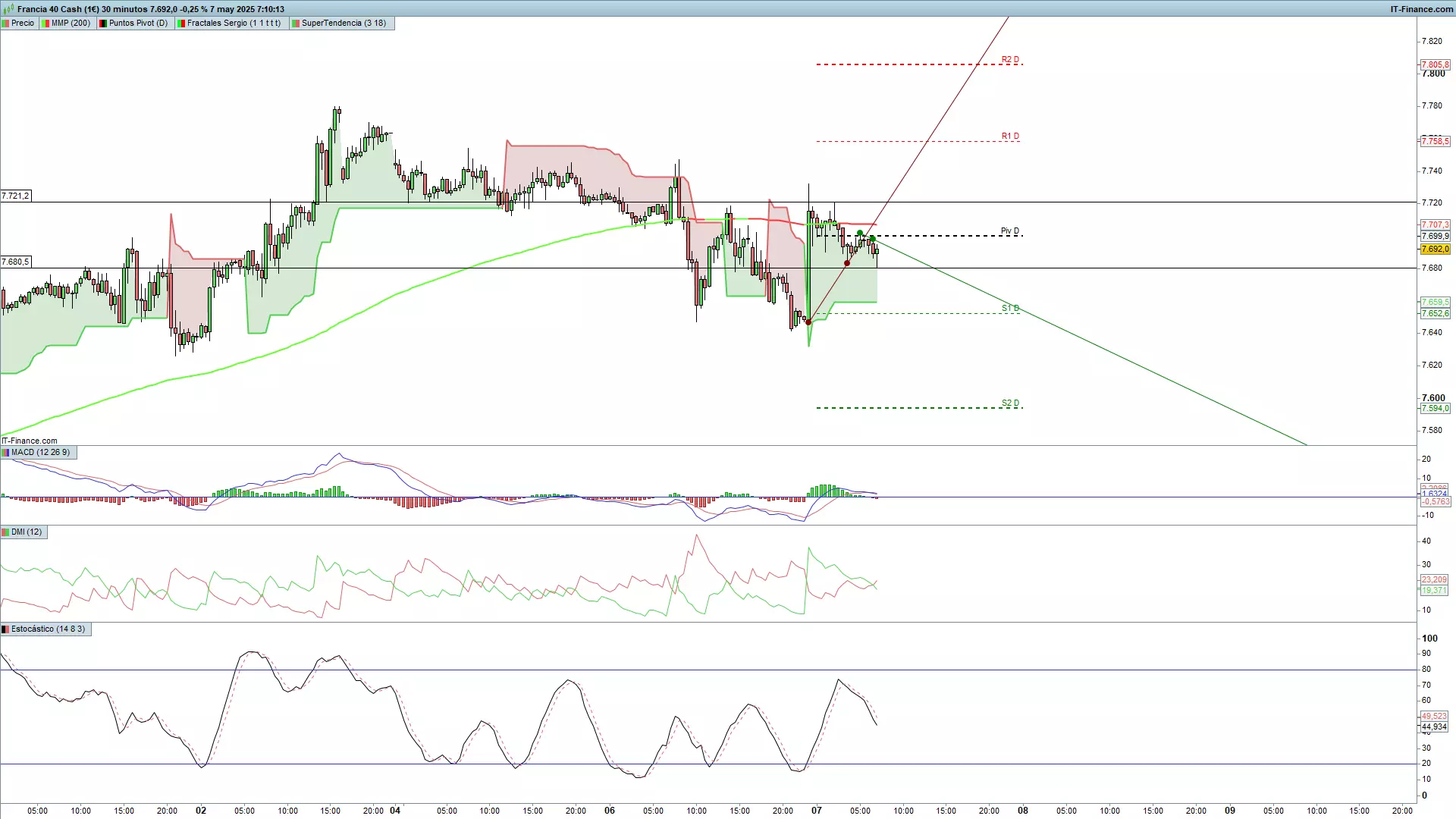This screenshot has height=819, width=1456.
Task: Click the DMI value tag 19,371
Action: coord(1434,590)
